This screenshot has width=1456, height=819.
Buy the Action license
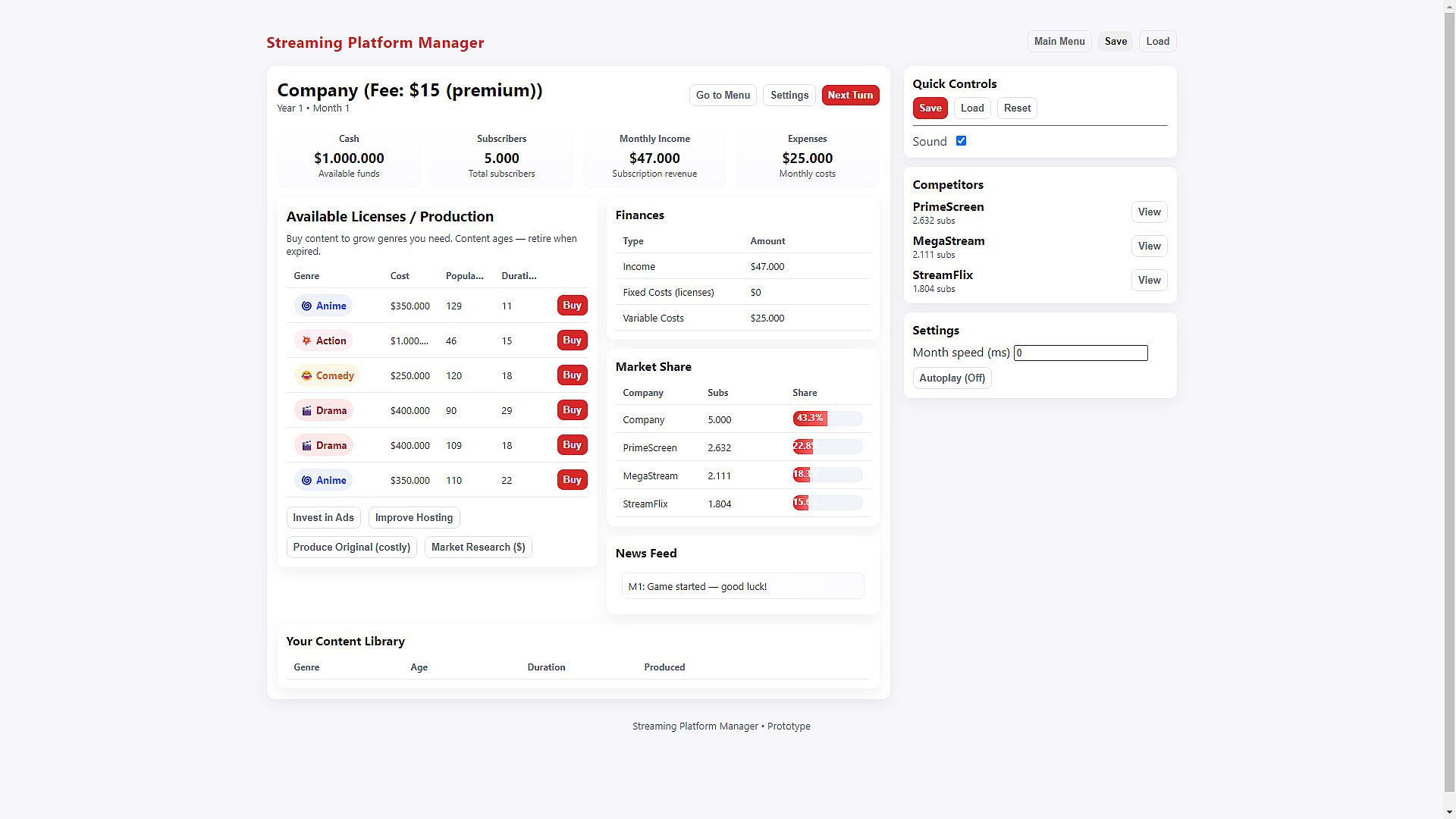click(572, 340)
